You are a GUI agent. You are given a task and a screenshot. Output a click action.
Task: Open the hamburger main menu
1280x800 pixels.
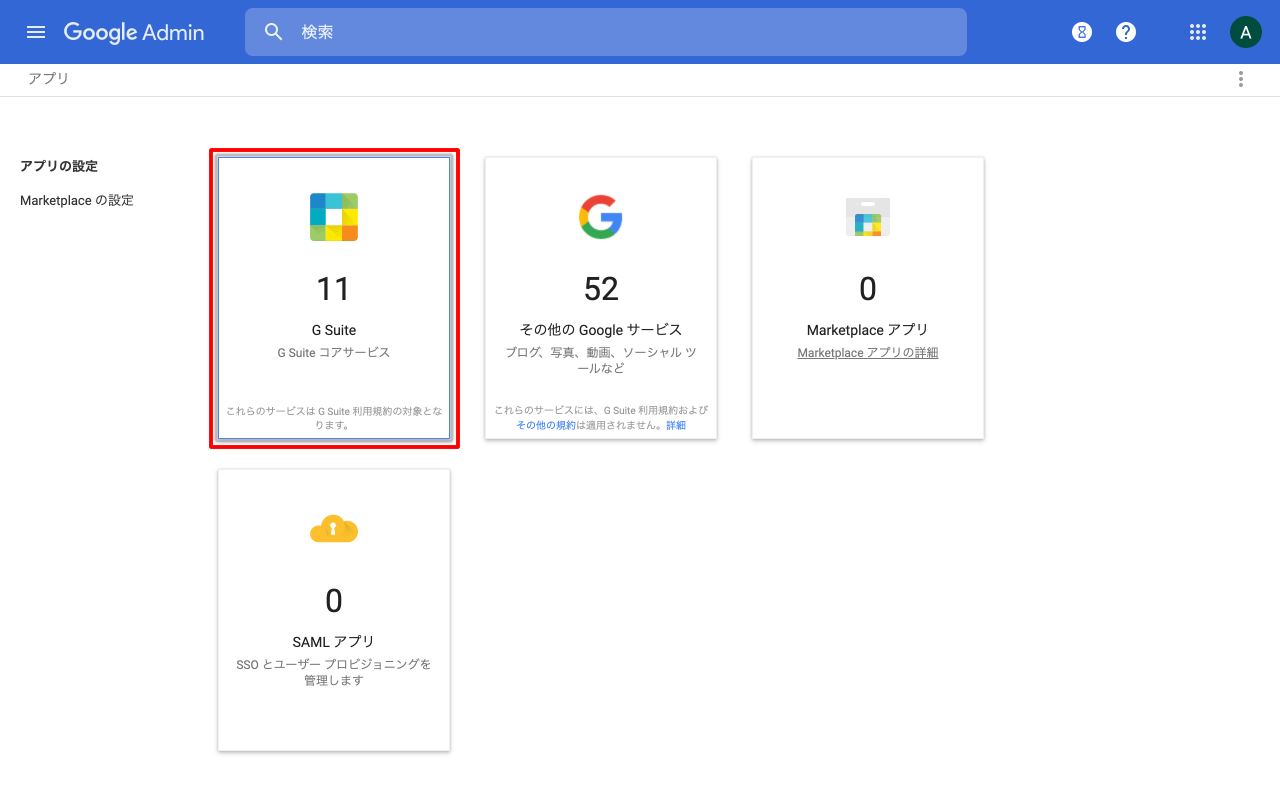36,32
